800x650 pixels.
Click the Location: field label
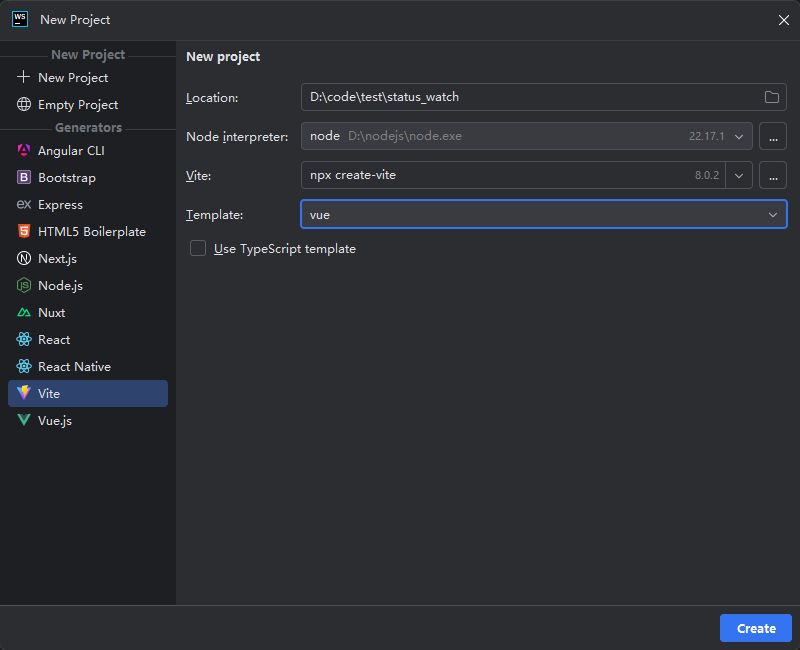(x=212, y=97)
